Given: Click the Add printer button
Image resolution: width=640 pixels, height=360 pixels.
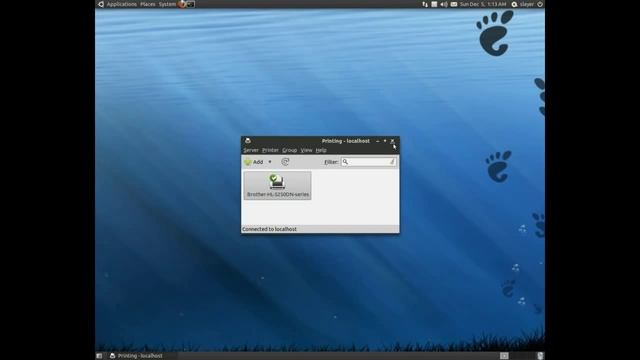Looking at the screenshot, I should (x=254, y=162).
